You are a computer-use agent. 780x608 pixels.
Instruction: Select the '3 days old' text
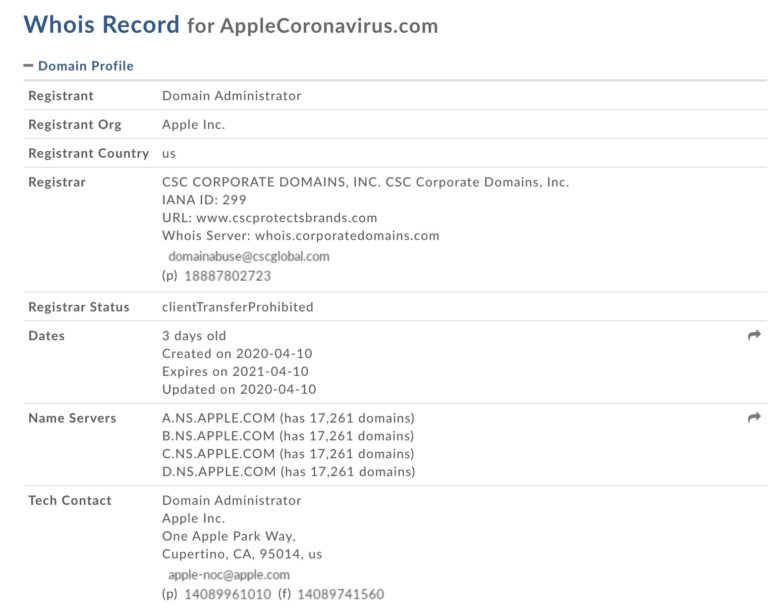tap(194, 336)
